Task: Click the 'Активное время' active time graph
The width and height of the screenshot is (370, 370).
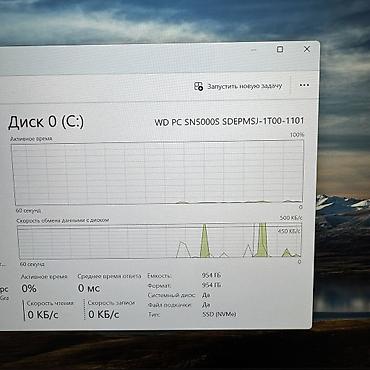Action: pyautogui.click(x=158, y=172)
